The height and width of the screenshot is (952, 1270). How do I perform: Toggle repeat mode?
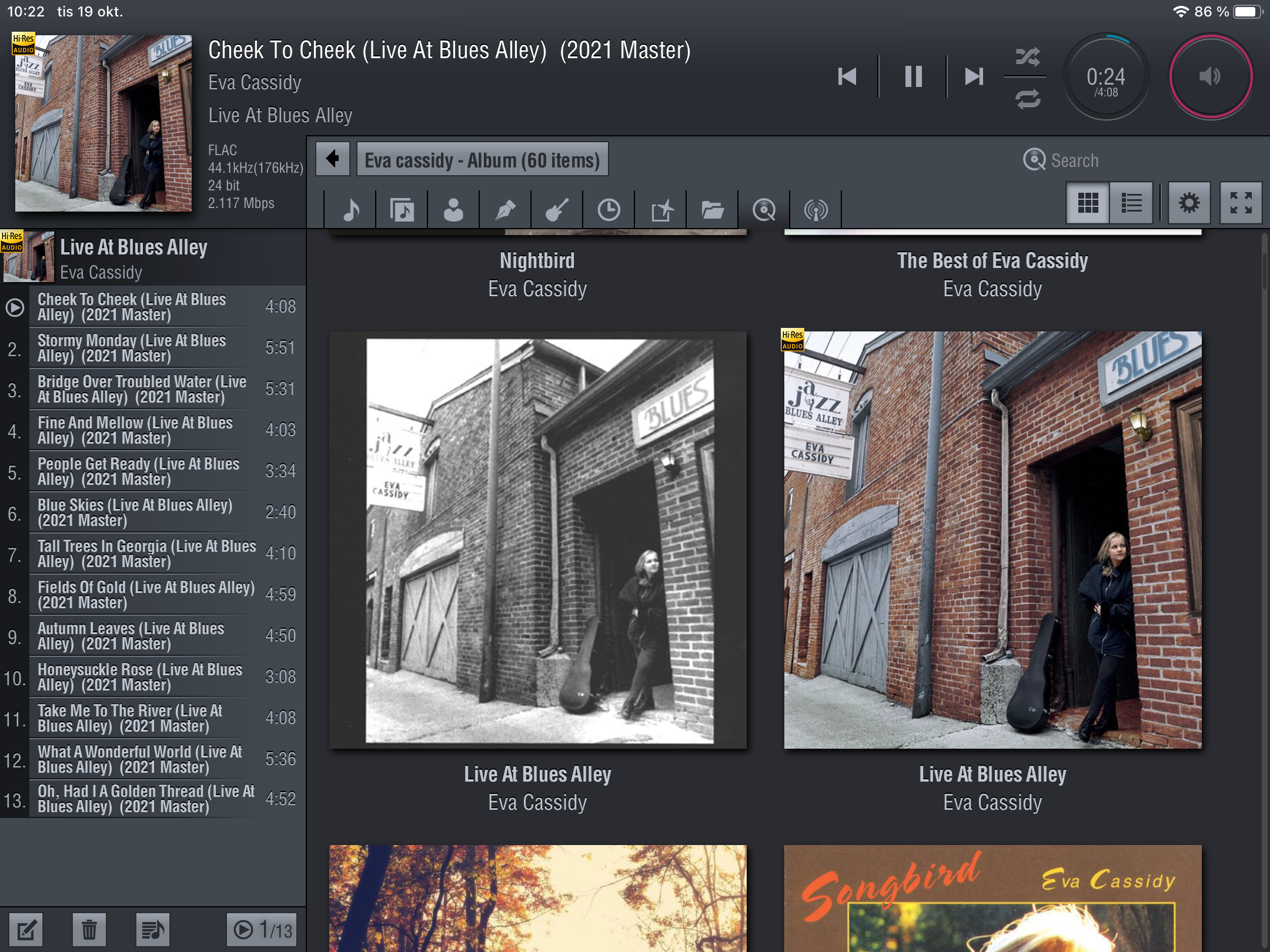click(x=1027, y=98)
